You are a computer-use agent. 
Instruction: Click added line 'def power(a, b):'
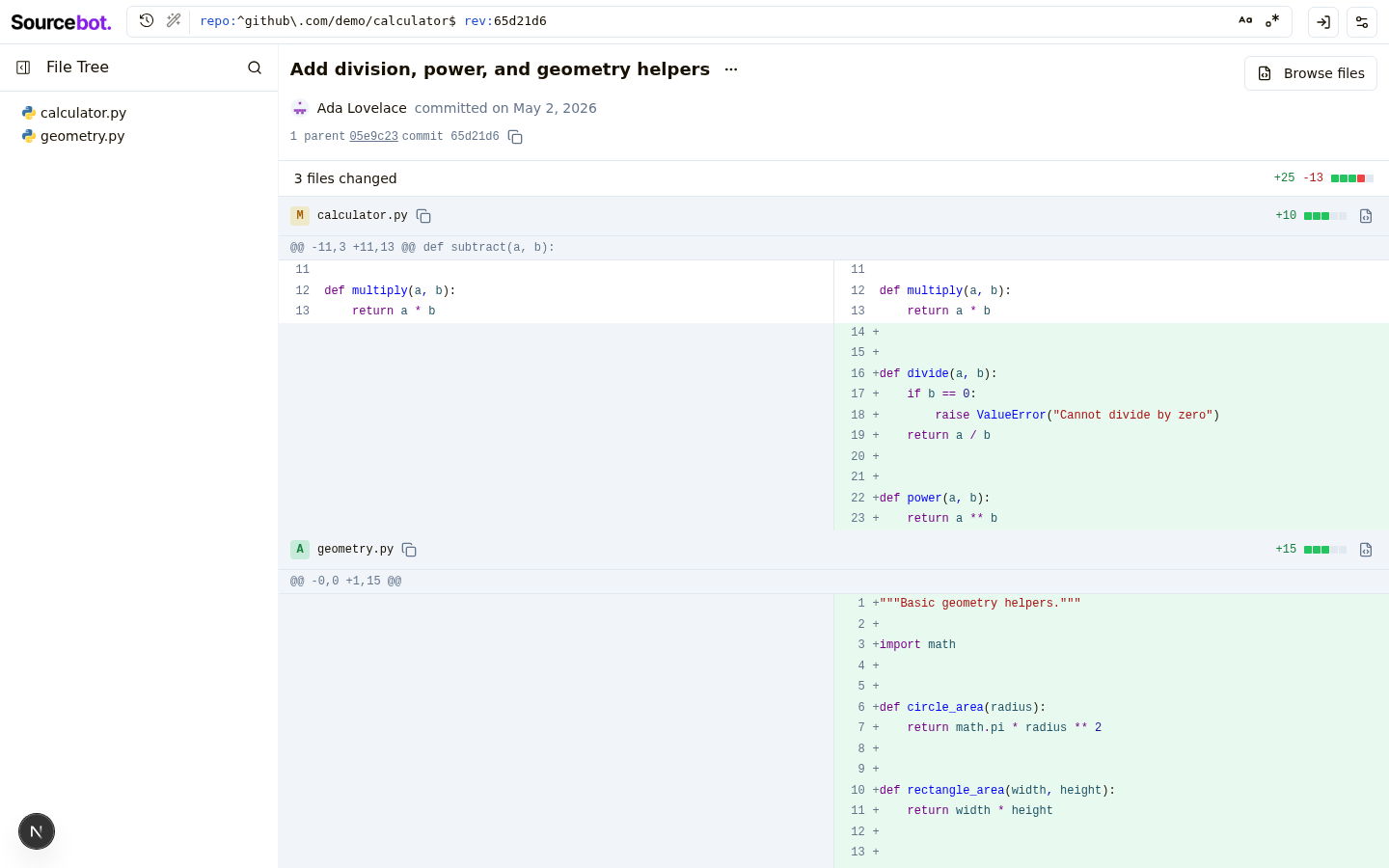click(x=1111, y=498)
